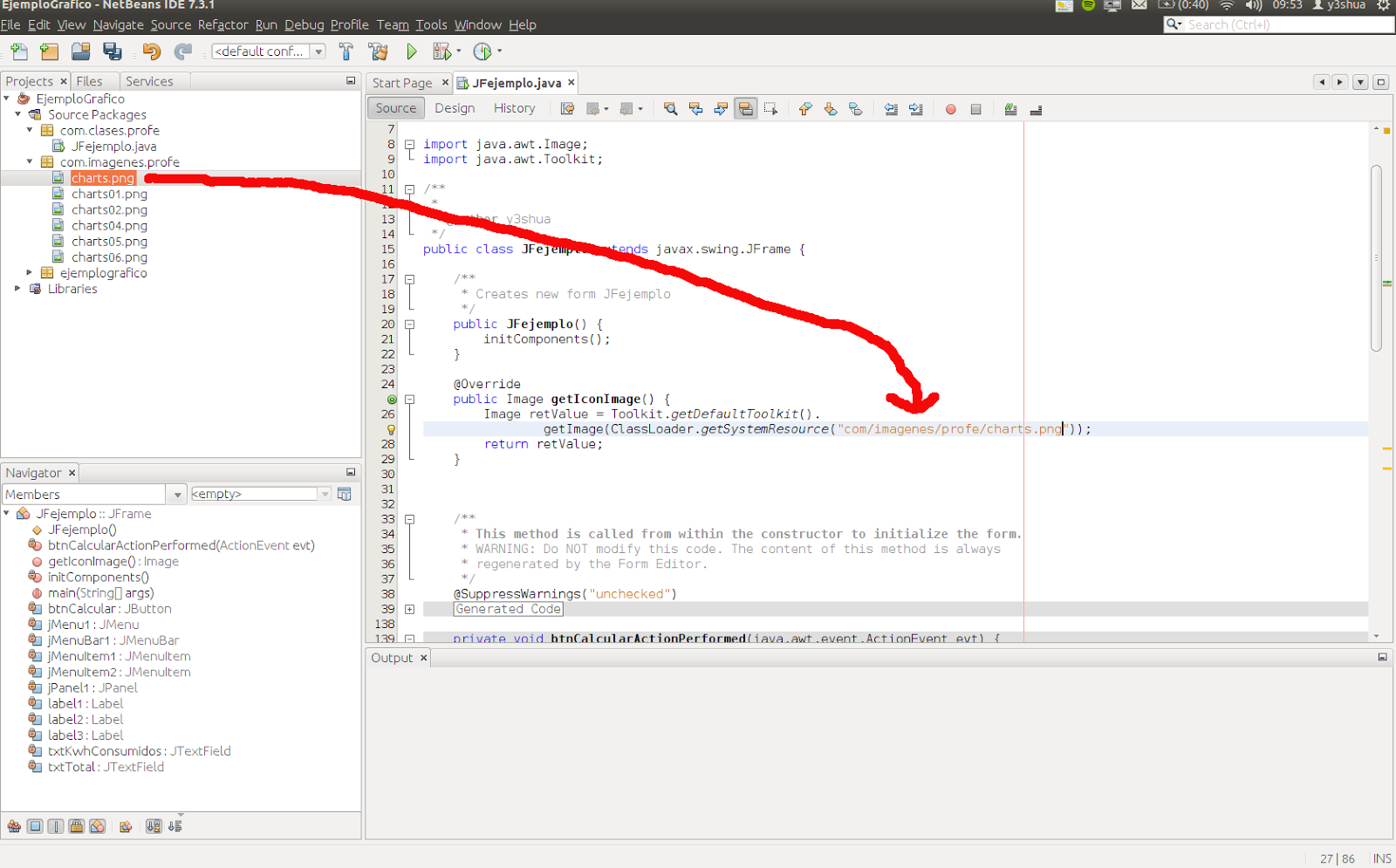This screenshot has height=868, width=1396.
Task: Shift the line left using the toolbar icon
Action: [890, 108]
